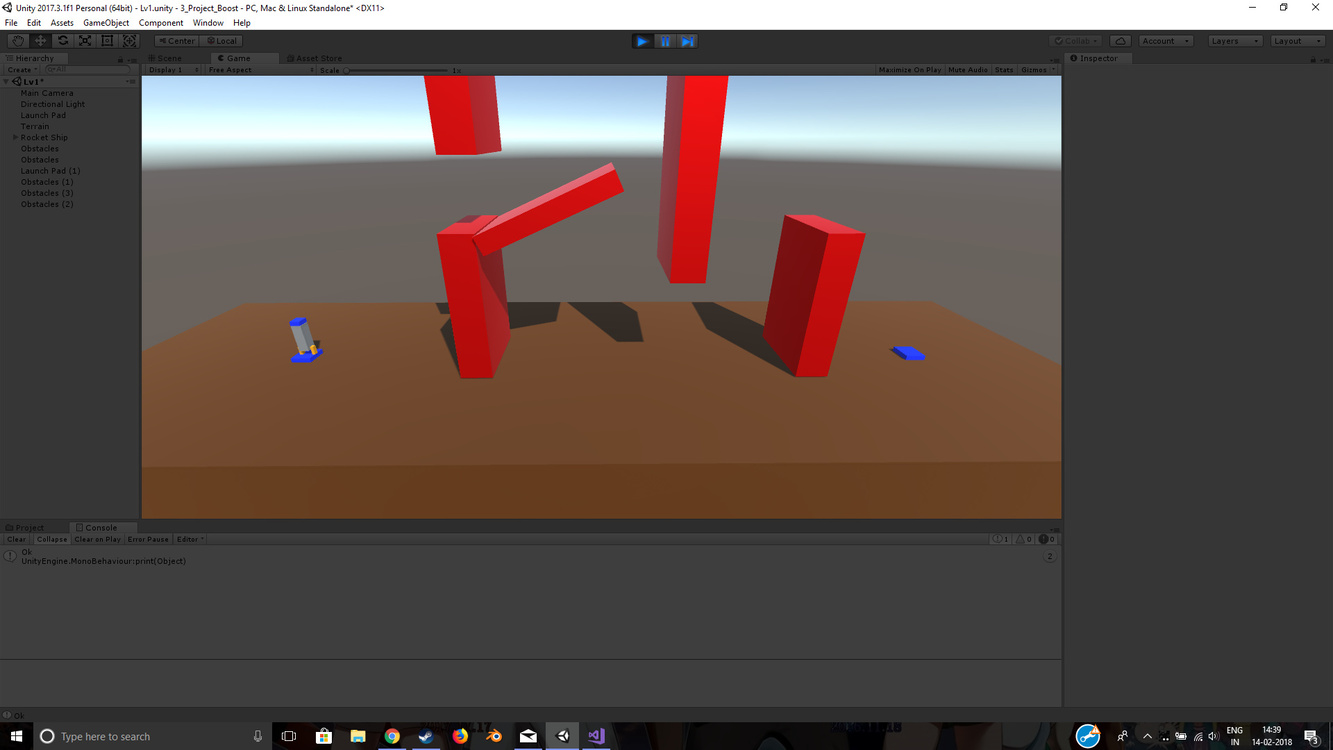Select Main Camera in the Hierarchy
The width and height of the screenshot is (1333, 750).
[47, 92]
